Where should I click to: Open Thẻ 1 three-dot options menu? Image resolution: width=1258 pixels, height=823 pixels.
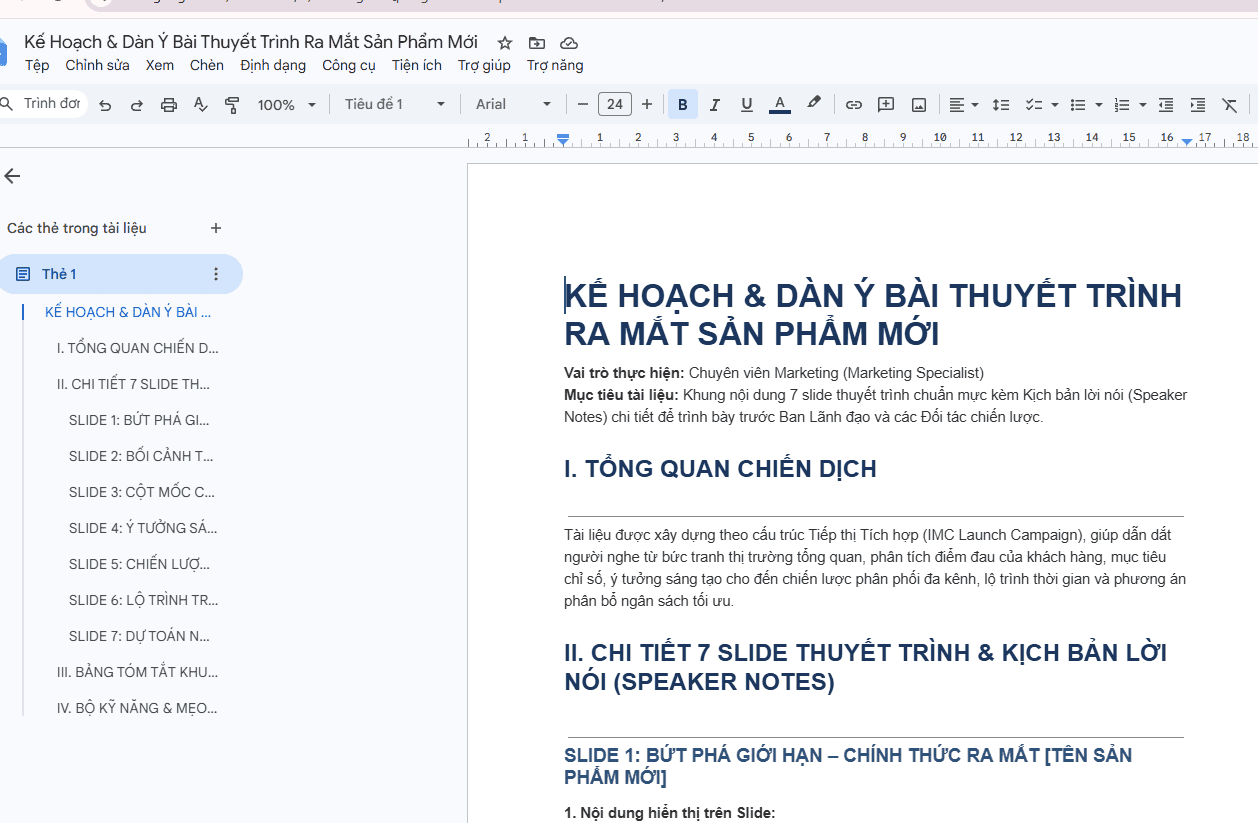pyautogui.click(x=216, y=274)
